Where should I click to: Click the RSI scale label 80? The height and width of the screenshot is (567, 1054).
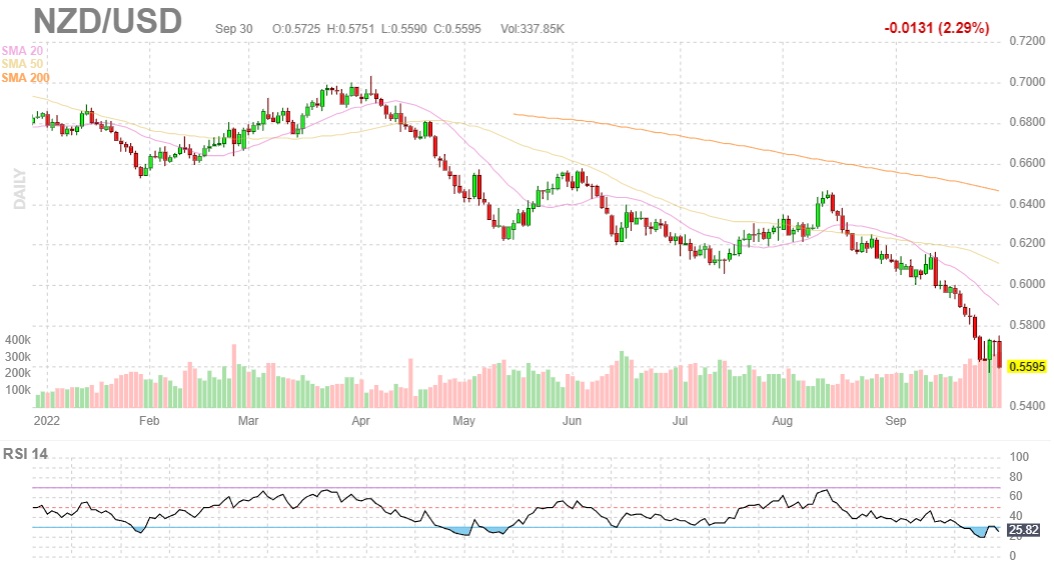pos(1016,477)
